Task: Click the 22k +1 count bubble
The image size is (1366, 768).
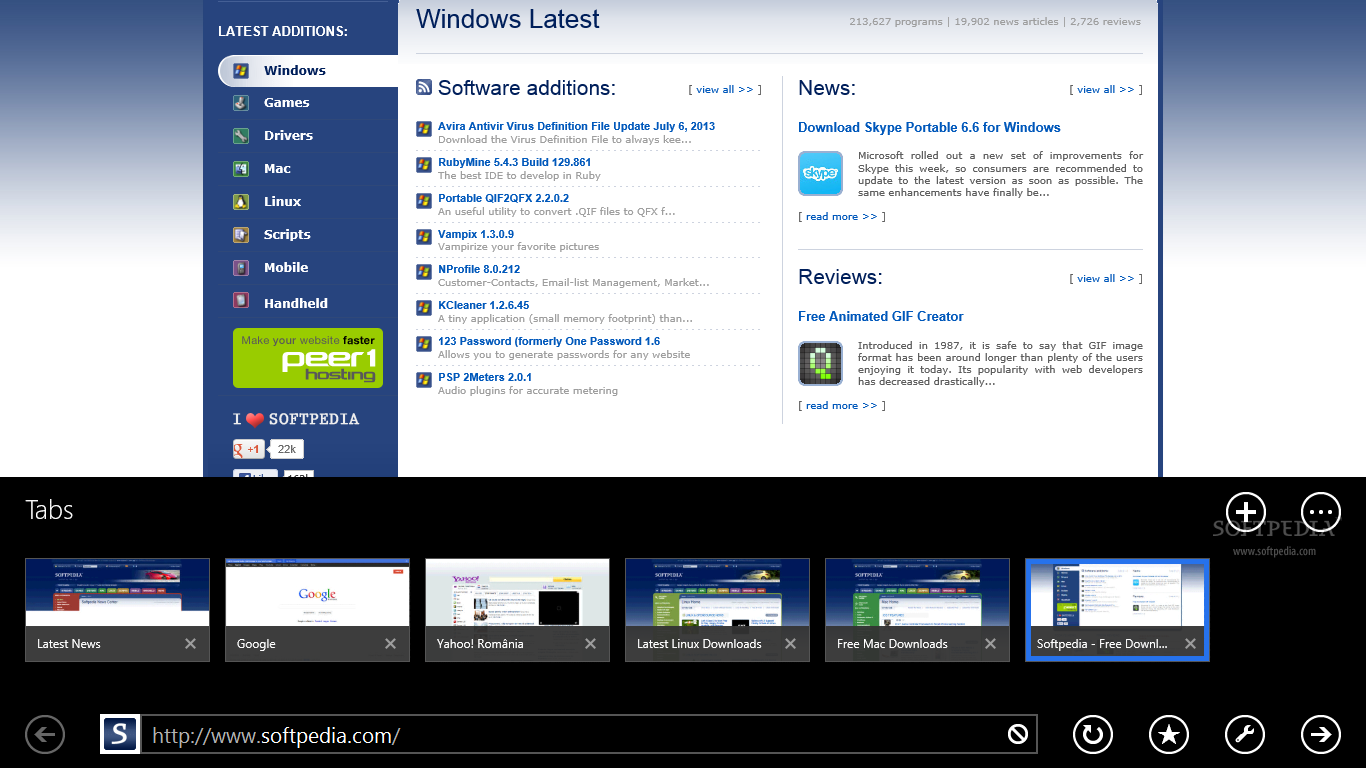Action: pyautogui.click(x=286, y=449)
